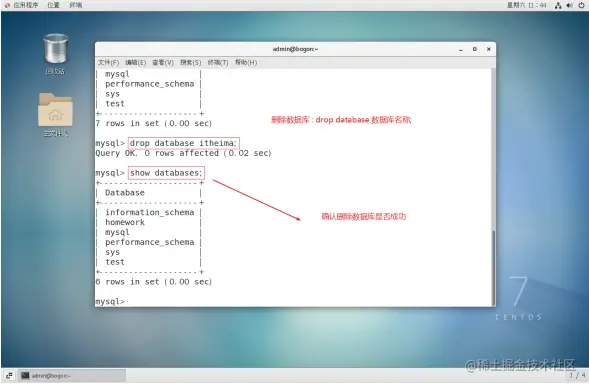Open the Applications menu in top panel
The width and height of the screenshot is (589, 385).
pos(22,5)
